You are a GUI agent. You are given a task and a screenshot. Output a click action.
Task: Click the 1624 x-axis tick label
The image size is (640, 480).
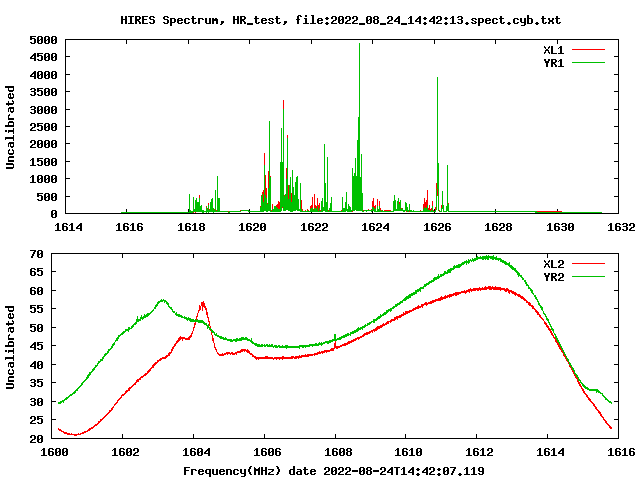pos(375,227)
